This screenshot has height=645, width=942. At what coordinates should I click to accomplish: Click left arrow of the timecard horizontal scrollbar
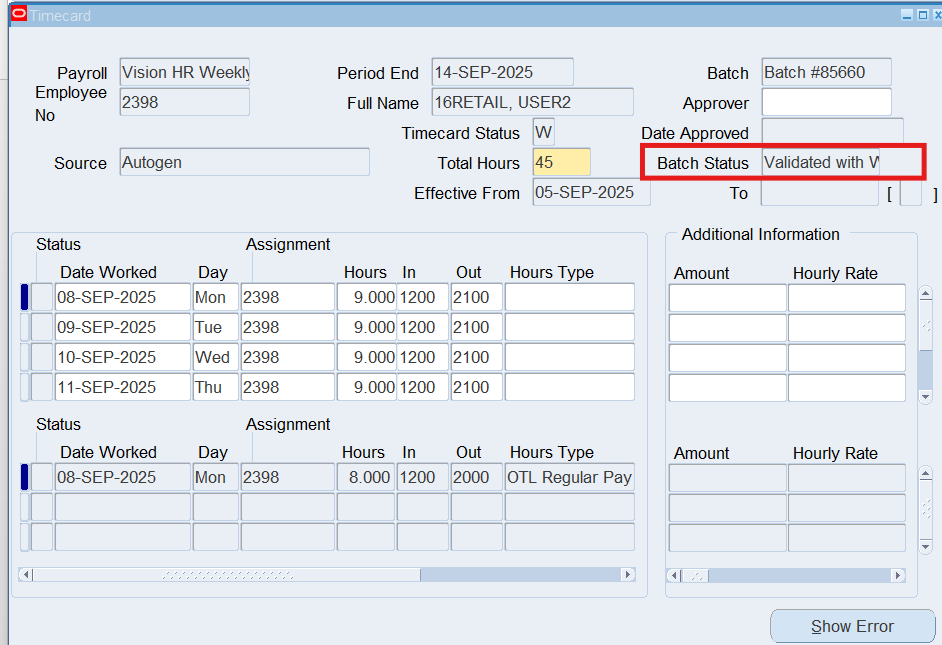coord(26,575)
